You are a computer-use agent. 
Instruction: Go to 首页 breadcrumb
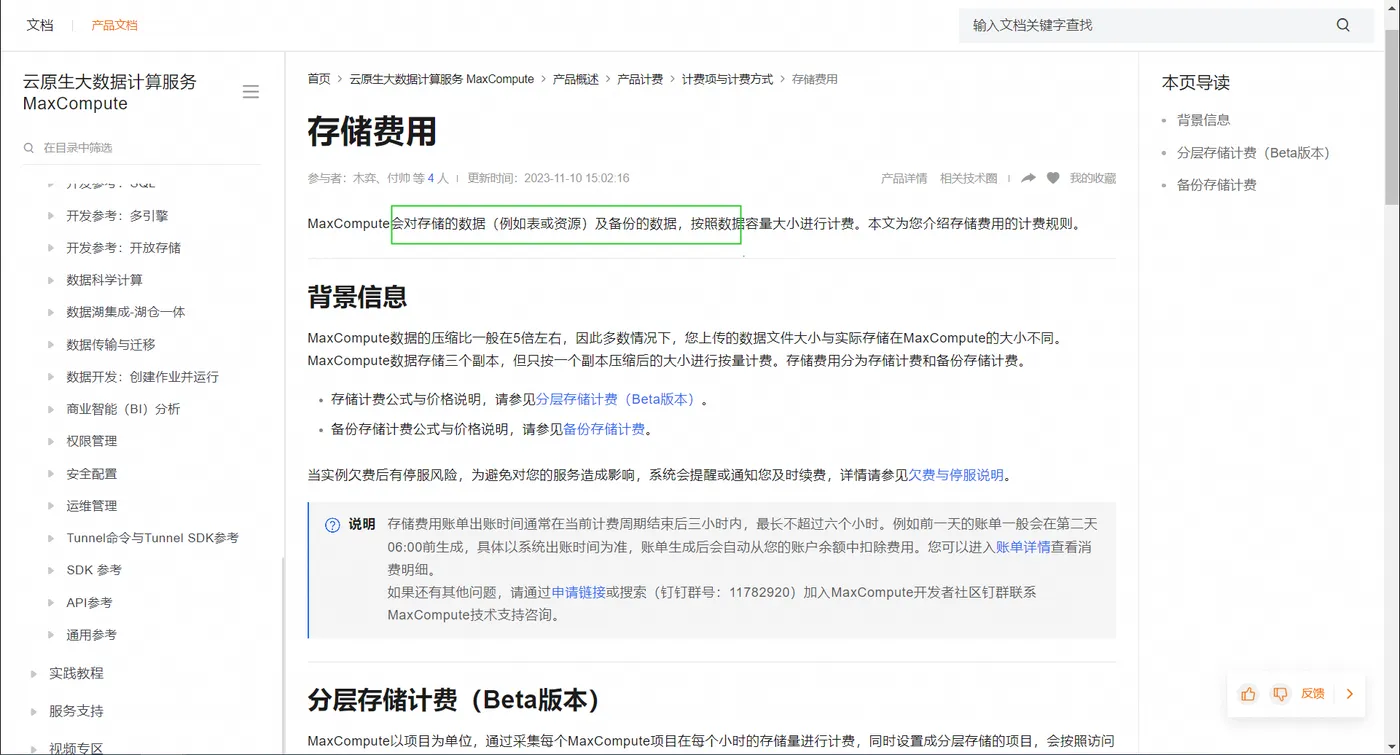pos(319,79)
